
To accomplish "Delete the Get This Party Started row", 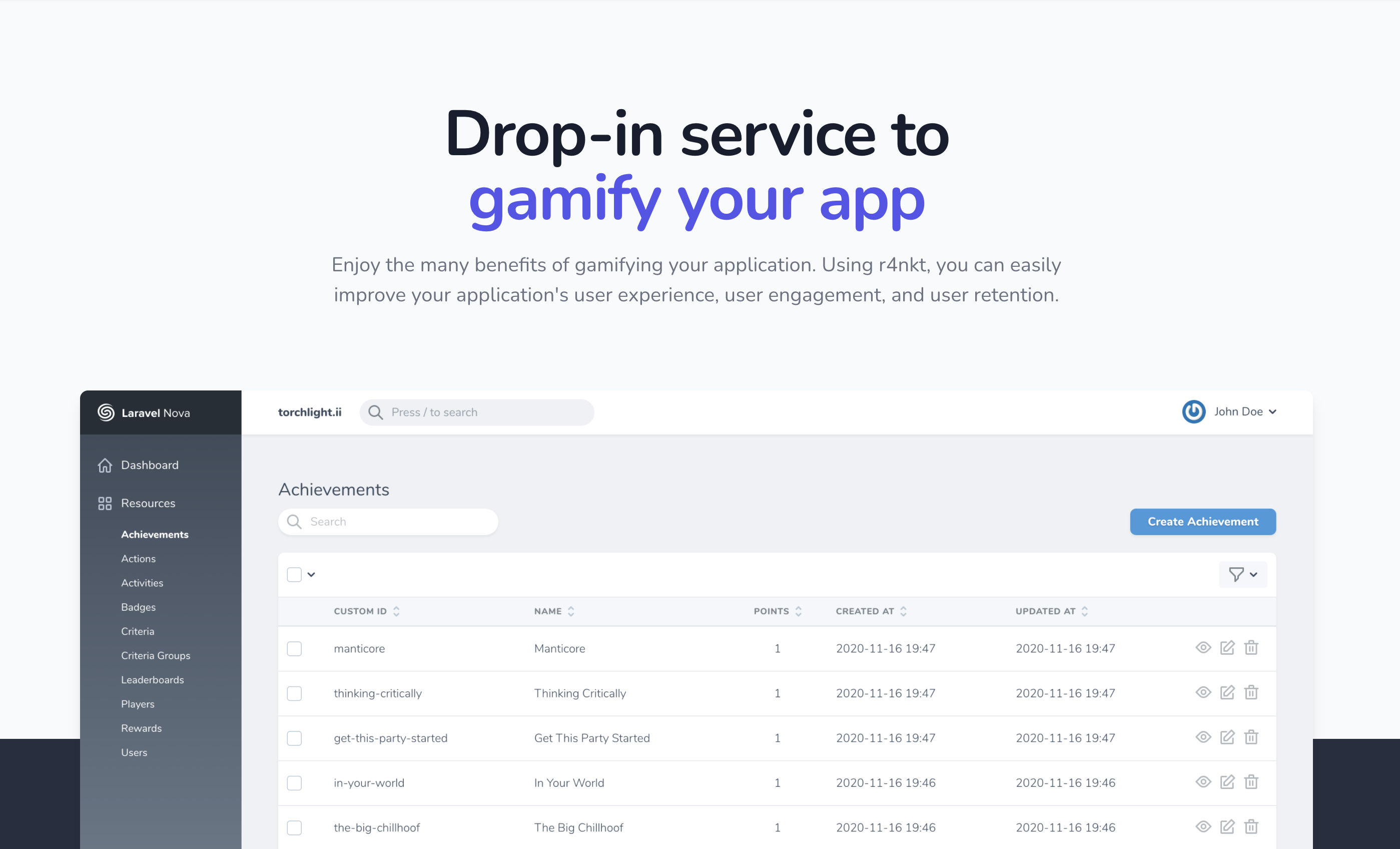I will point(1251,737).
